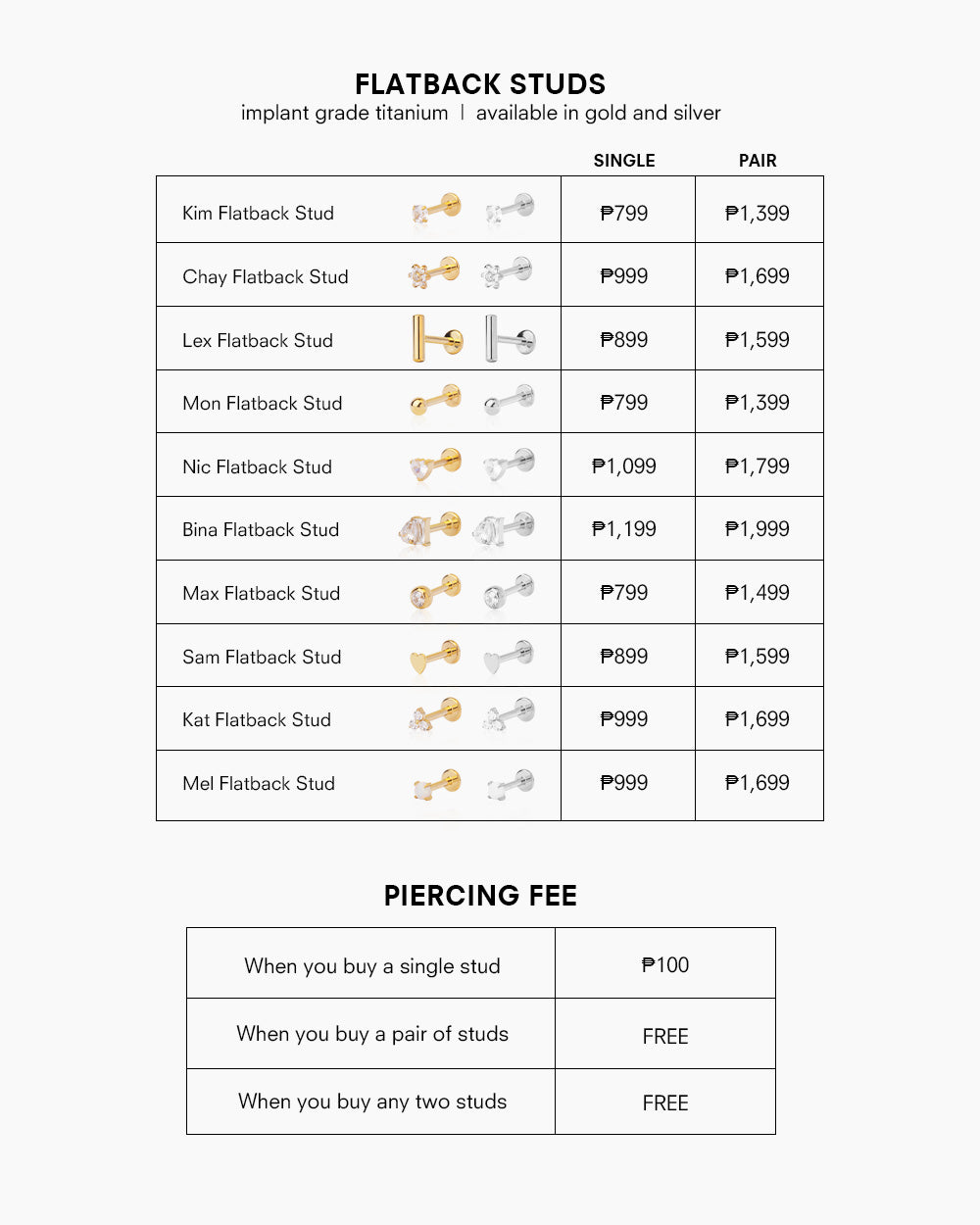Select the gold Max Flatback Stud image

click(x=435, y=592)
